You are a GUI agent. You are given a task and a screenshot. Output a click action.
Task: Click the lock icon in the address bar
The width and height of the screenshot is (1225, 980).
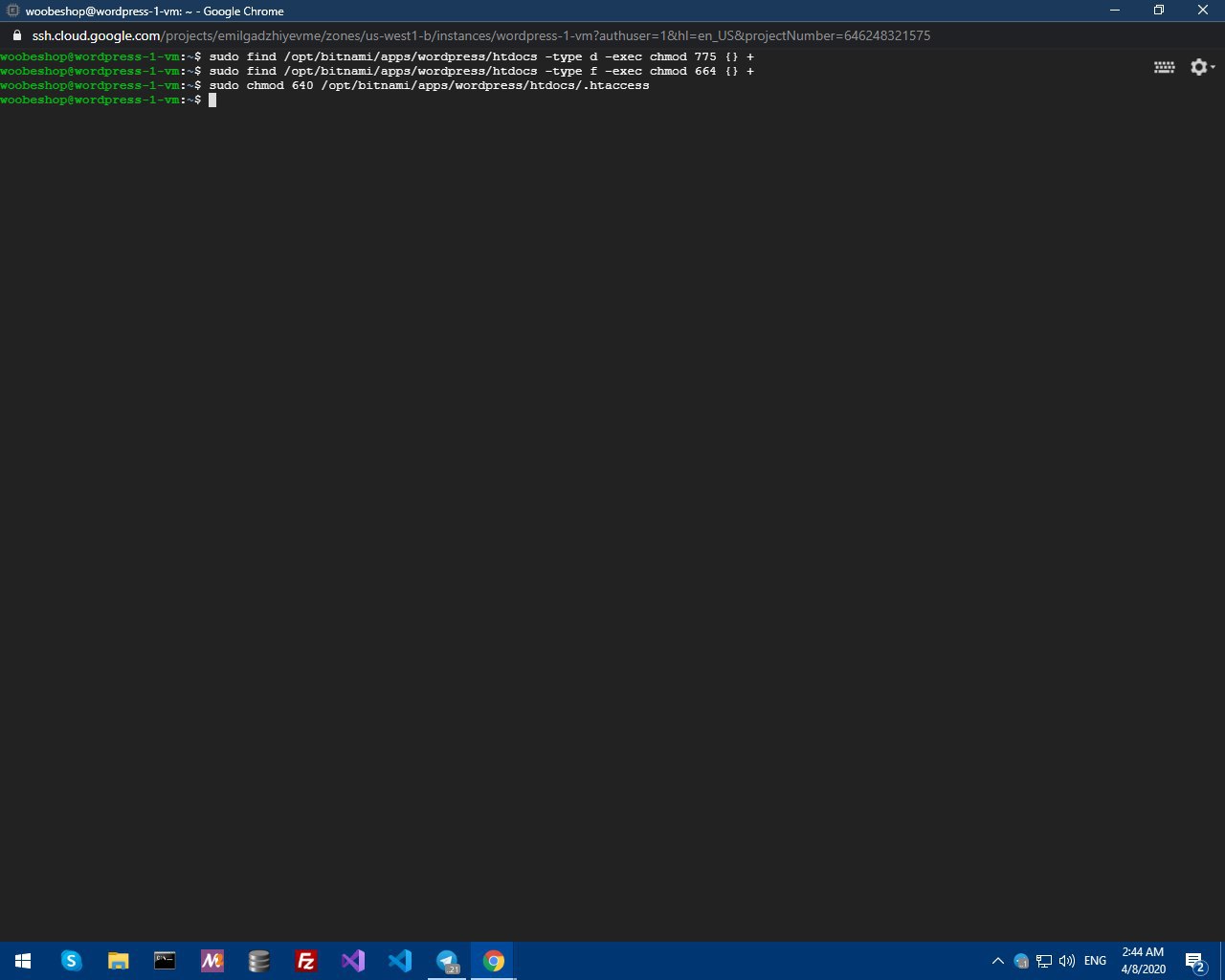(16, 35)
